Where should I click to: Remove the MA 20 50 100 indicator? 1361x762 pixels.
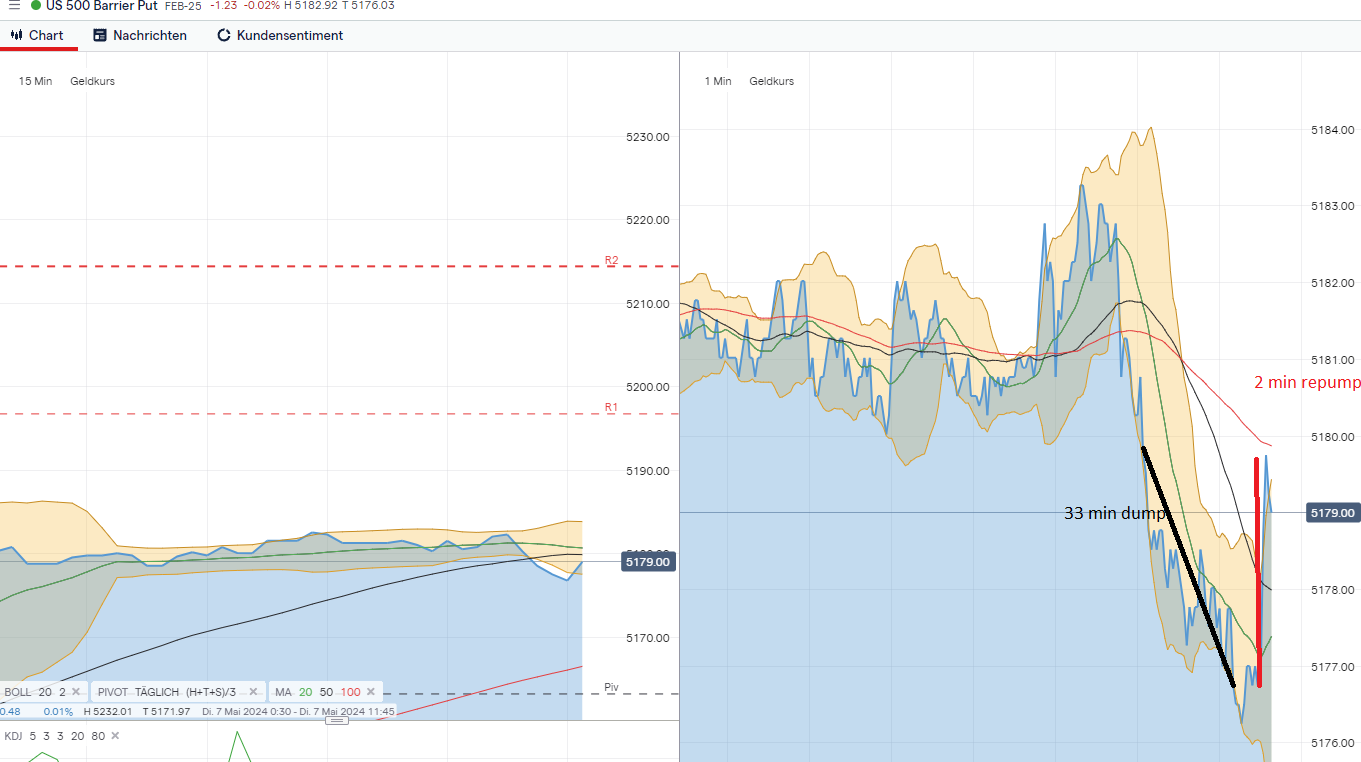tap(371, 692)
